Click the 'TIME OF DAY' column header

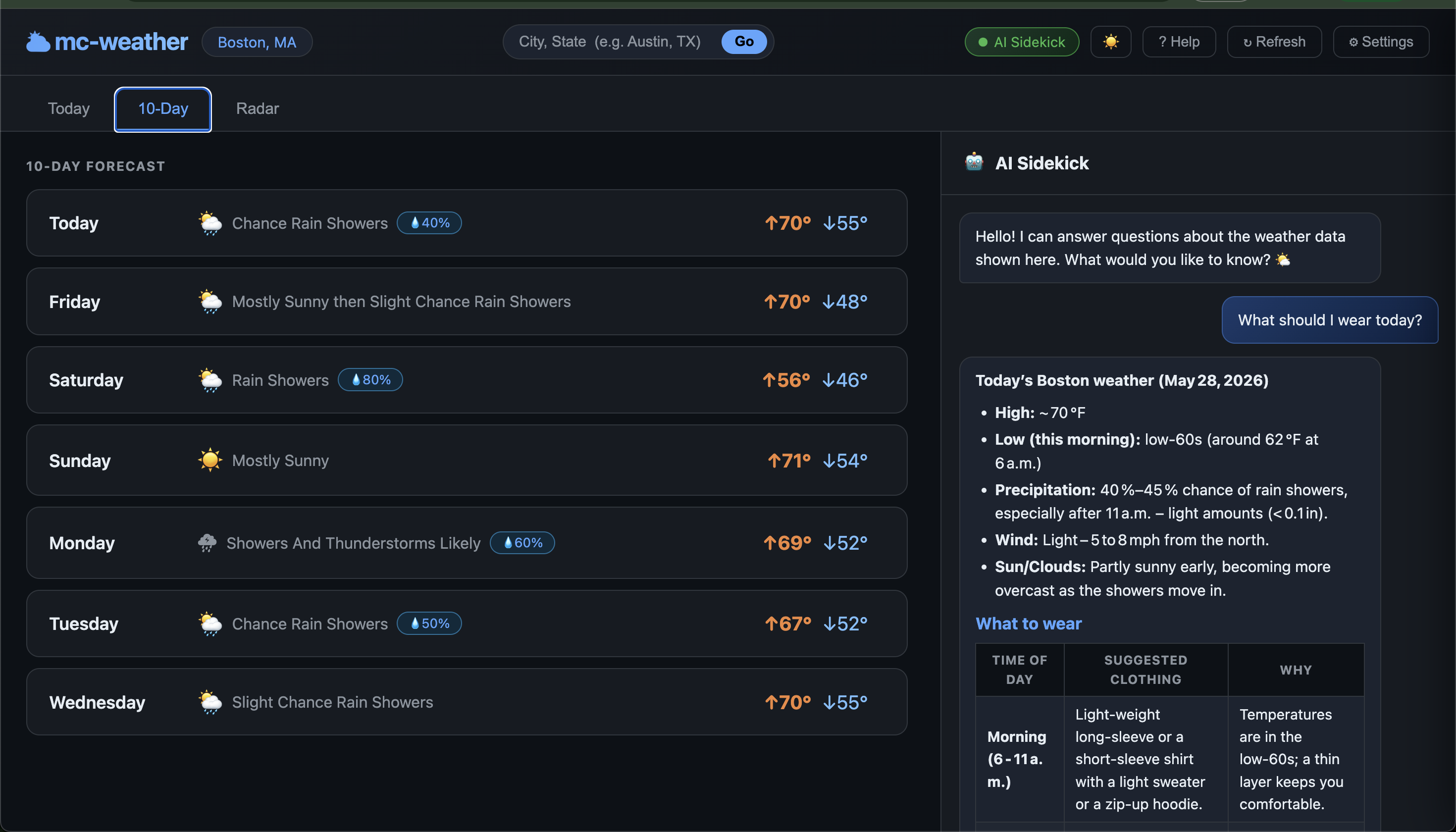[x=1019, y=670]
